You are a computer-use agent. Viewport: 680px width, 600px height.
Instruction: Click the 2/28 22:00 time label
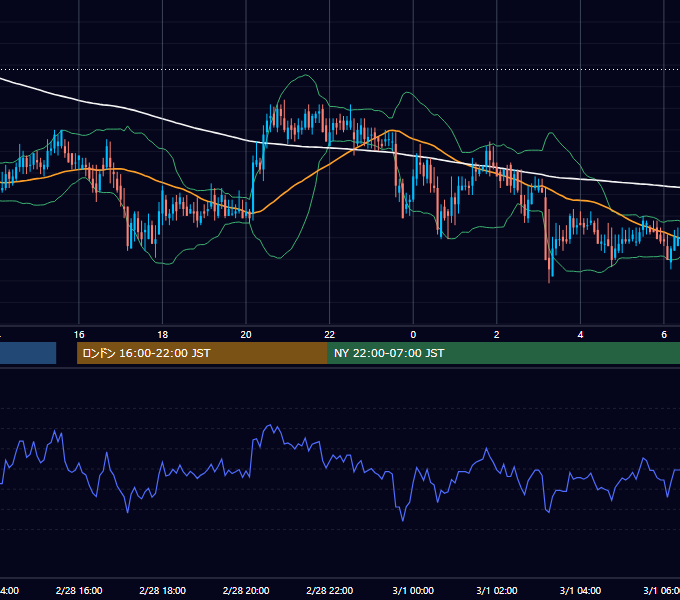[x=330, y=590]
